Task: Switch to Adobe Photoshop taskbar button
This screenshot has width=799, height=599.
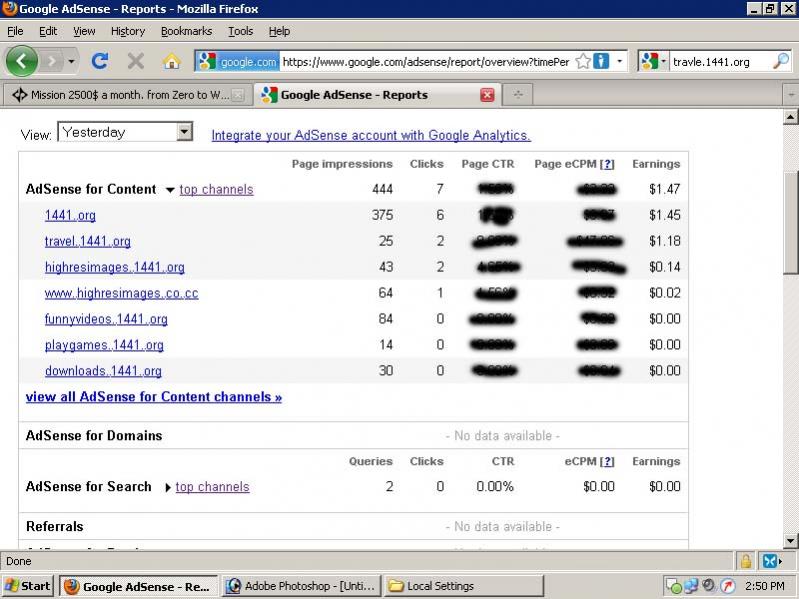Action: pyautogui.click(x=301, y=586)
